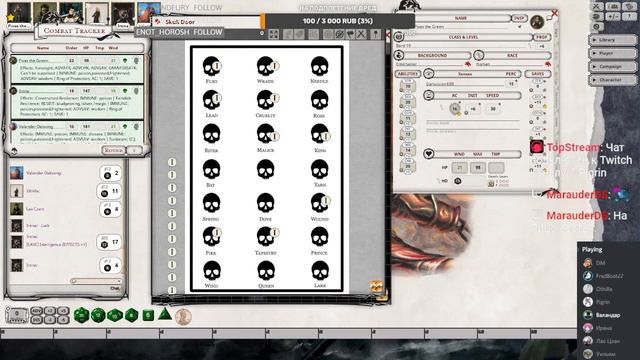Expand the Campaign sidebar section
This screenshot has height=360, width=640.
pyautogui.click(x=612, y=66)
